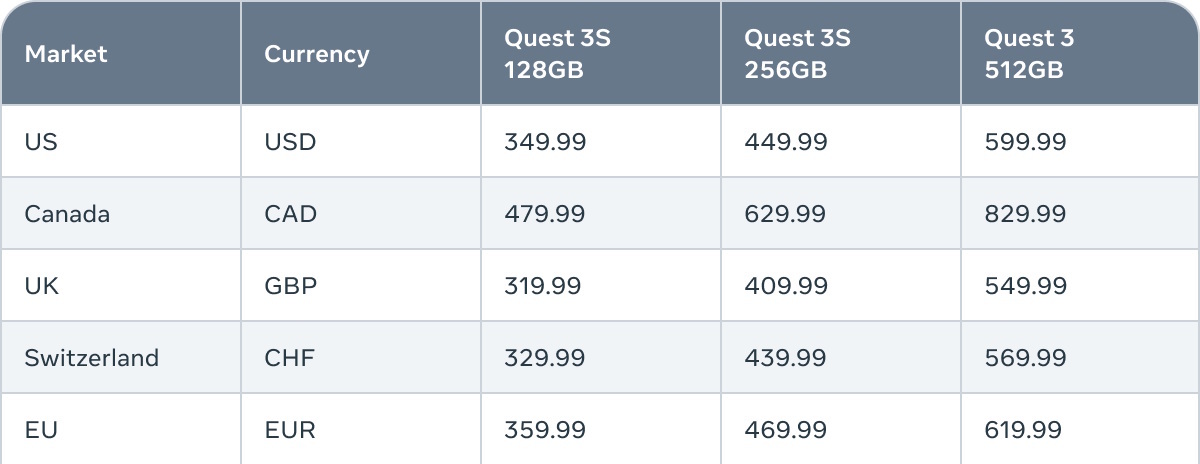Click the Canada market cell
The height and width of the screenshot is (464, 1200).
(x=67, y=214)
